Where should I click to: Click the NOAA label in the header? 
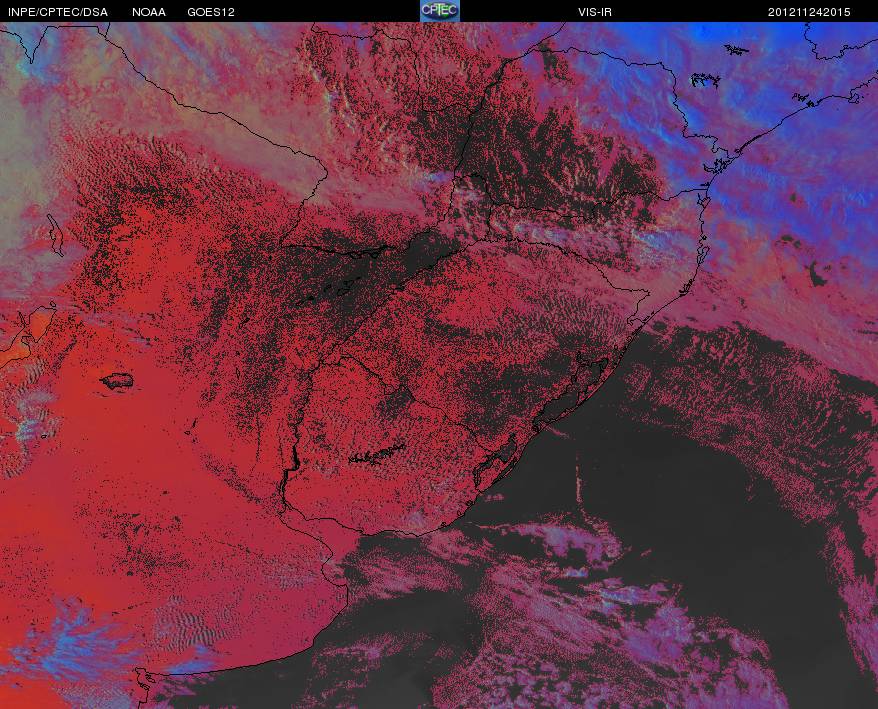pos(148,12)
